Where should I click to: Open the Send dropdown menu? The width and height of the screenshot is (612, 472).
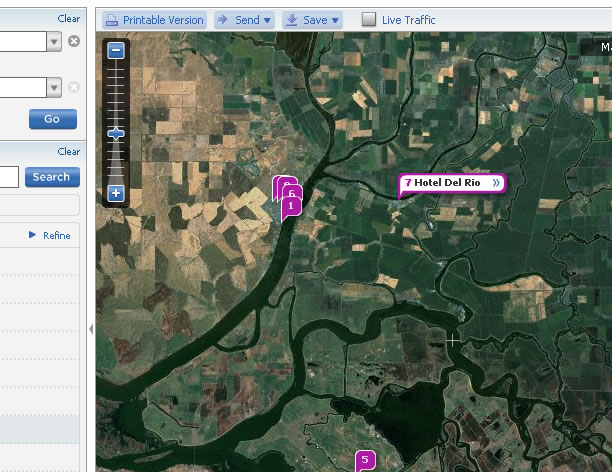pyautogui.click(x=245, y=20)
